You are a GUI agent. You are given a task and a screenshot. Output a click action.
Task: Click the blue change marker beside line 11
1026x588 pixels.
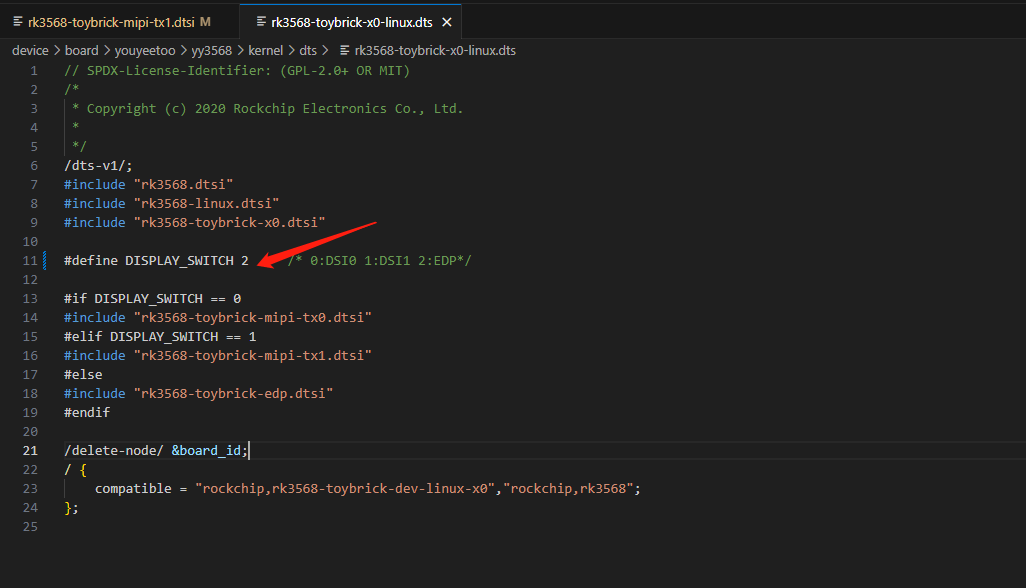pos(45,261)
